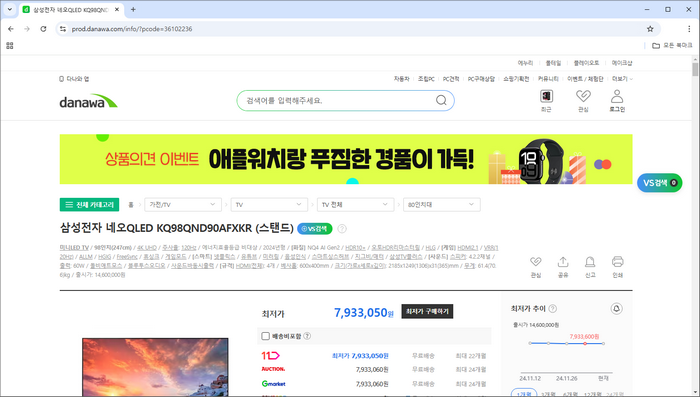Click the floating VS검색 button
Viewport: 700px width, 397px height.
tap(660, 183)
